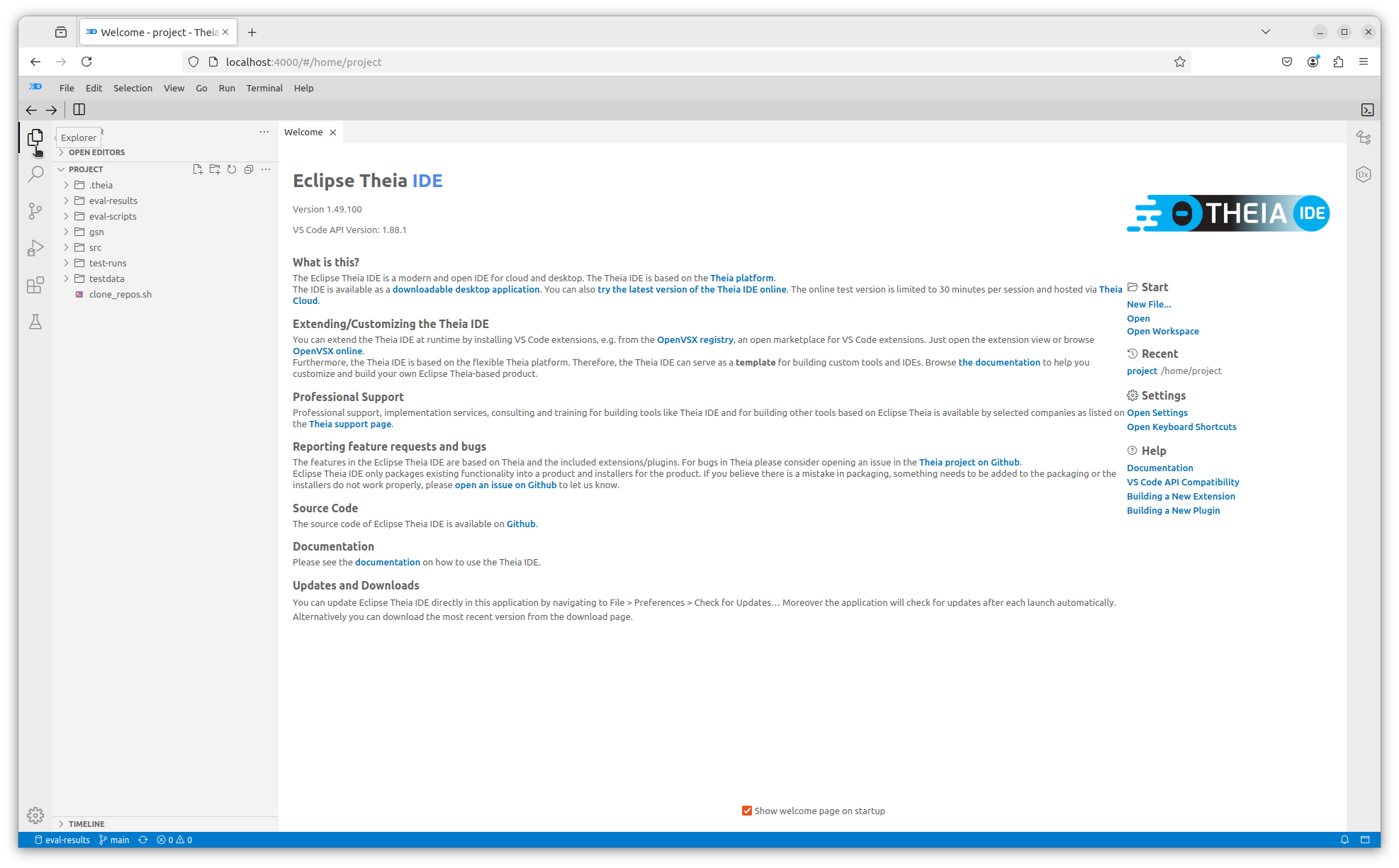This screenshot has height=868, width=1399.
Task: Click the main branch in the status bar
Action: coord(114,840)
